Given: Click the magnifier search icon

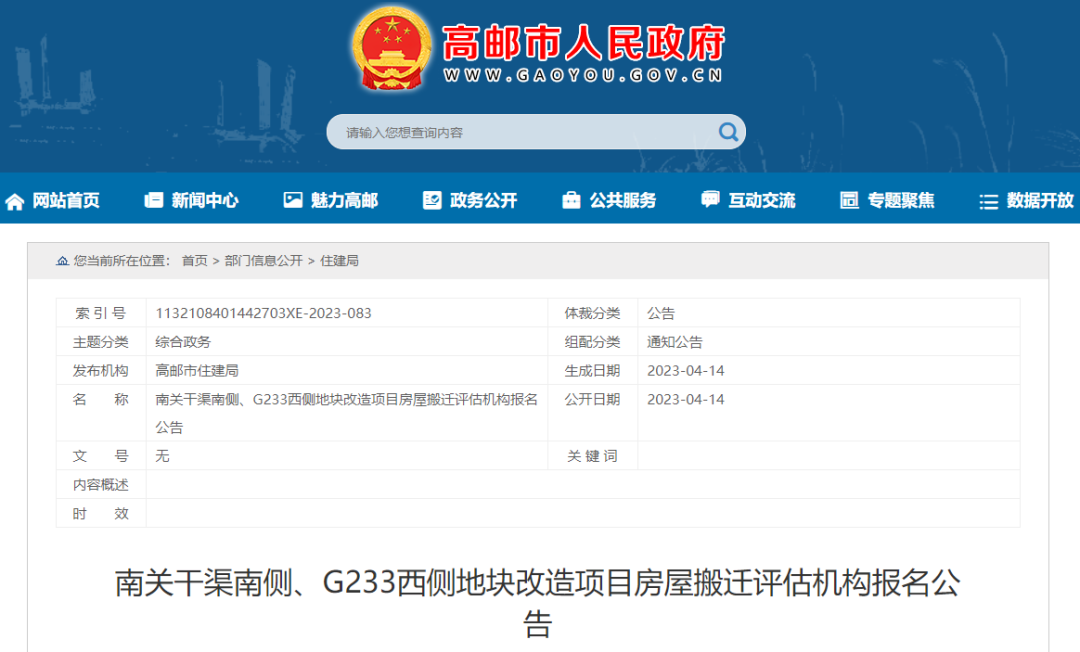Looking at the screenshot, I should (x=727, y=132).
